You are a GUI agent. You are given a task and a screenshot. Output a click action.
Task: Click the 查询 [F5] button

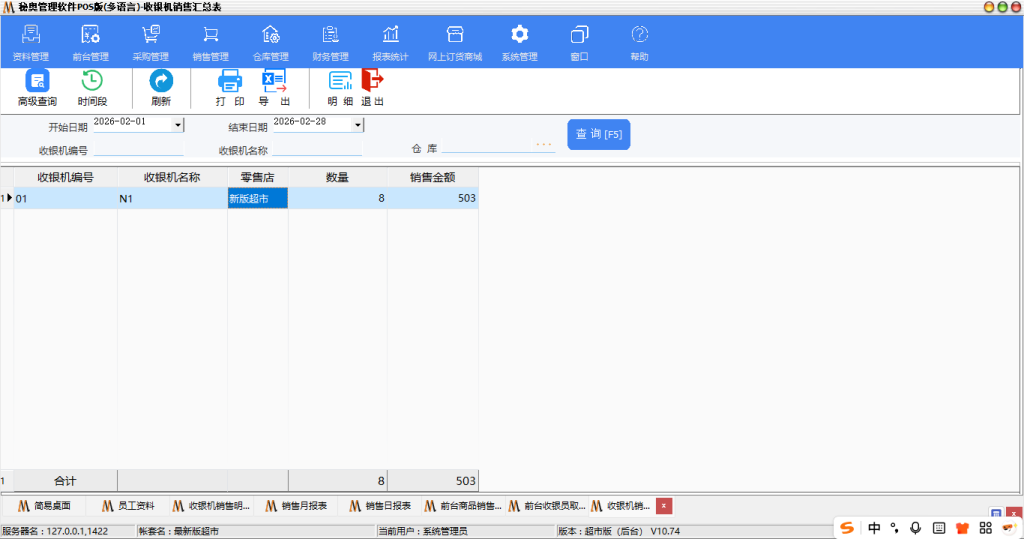(598, 135)
